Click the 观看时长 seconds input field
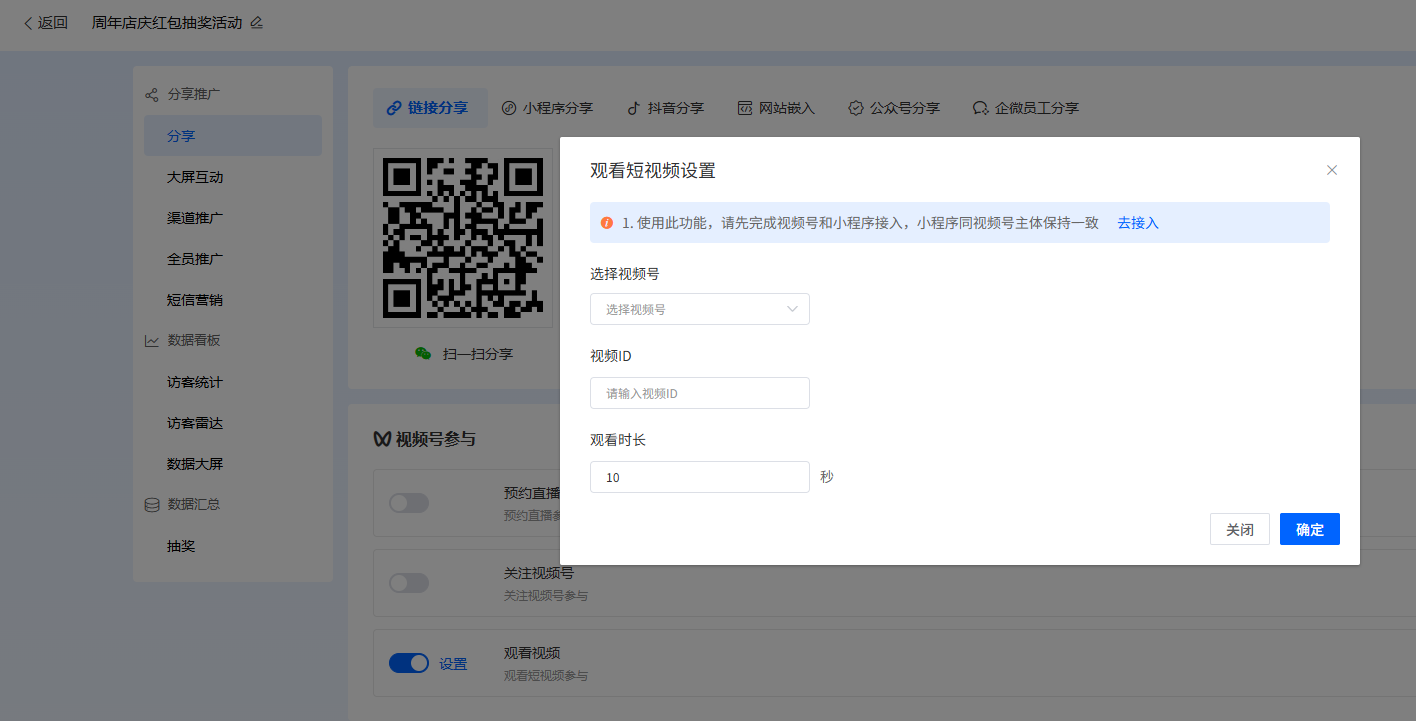This screenshot has height=721, width=1416. [699, 477]
